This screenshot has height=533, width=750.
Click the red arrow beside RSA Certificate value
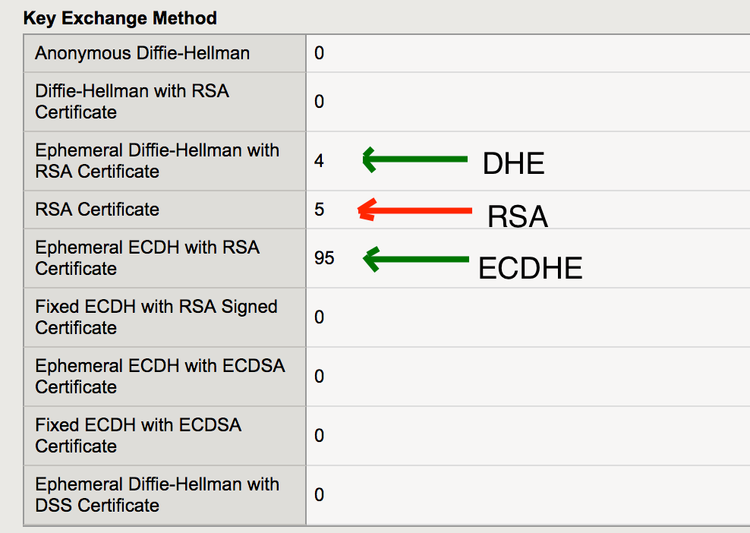[x=413, y=210]
